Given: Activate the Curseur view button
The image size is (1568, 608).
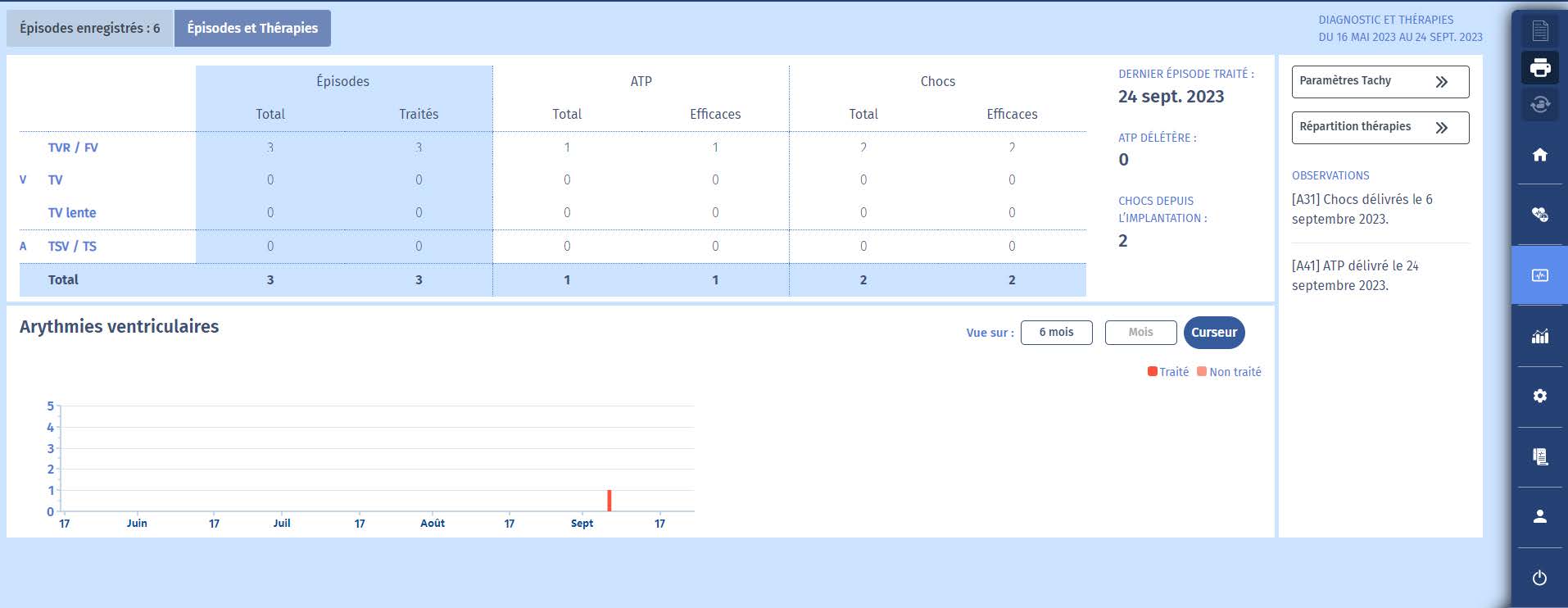Looking at the screenshot, I should tap(1213, 333).
